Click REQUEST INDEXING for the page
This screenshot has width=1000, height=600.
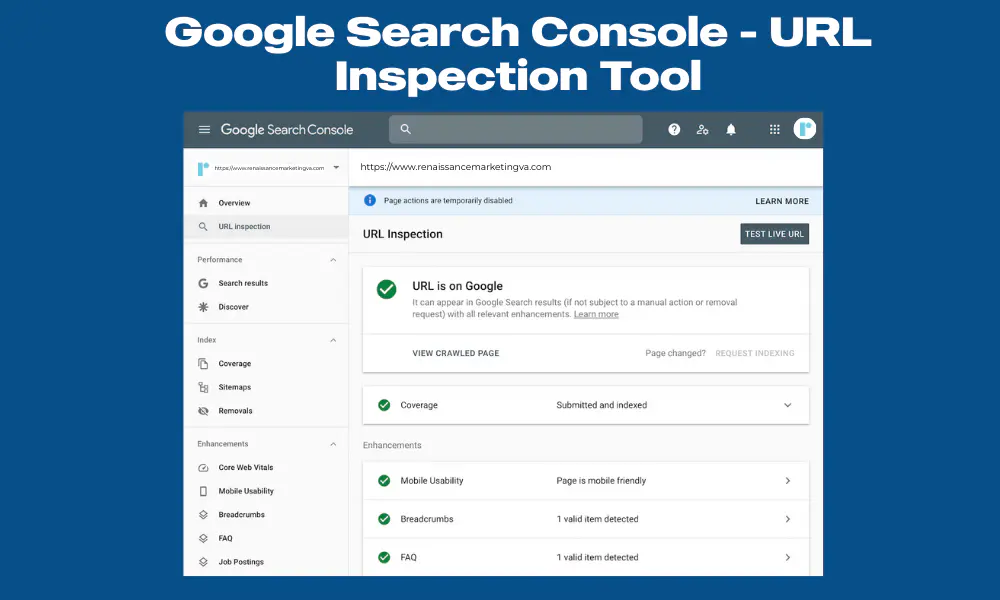[x=754, y=353]
